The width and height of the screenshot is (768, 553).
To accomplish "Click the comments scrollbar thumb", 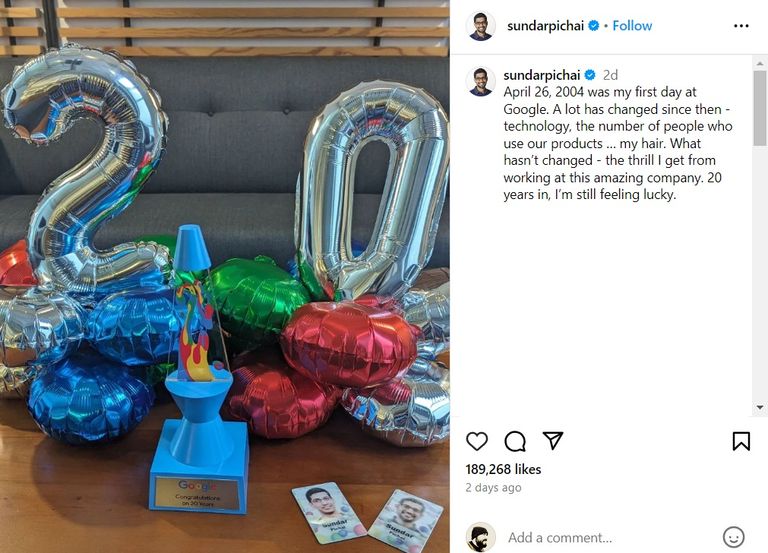I will (760, 108).
